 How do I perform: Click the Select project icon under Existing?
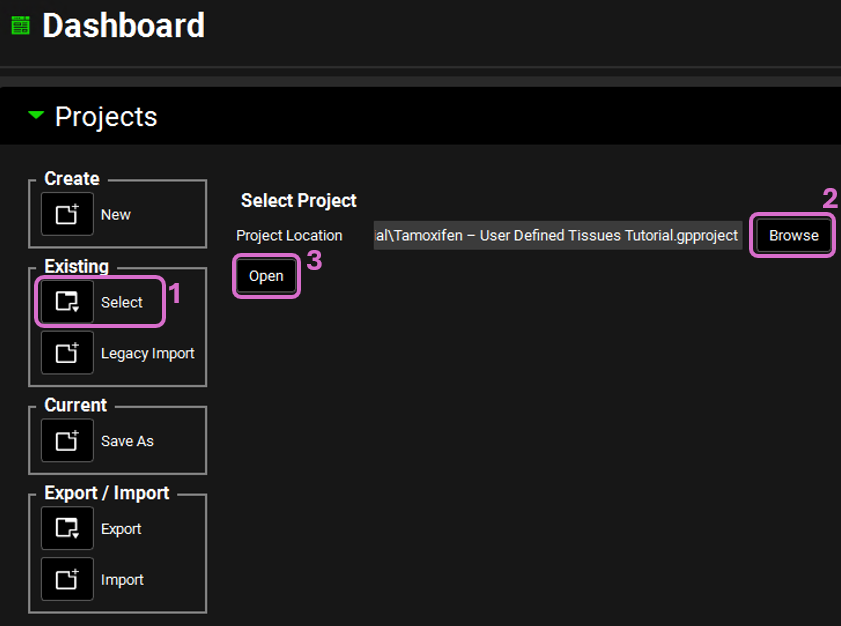click(67, 302)
